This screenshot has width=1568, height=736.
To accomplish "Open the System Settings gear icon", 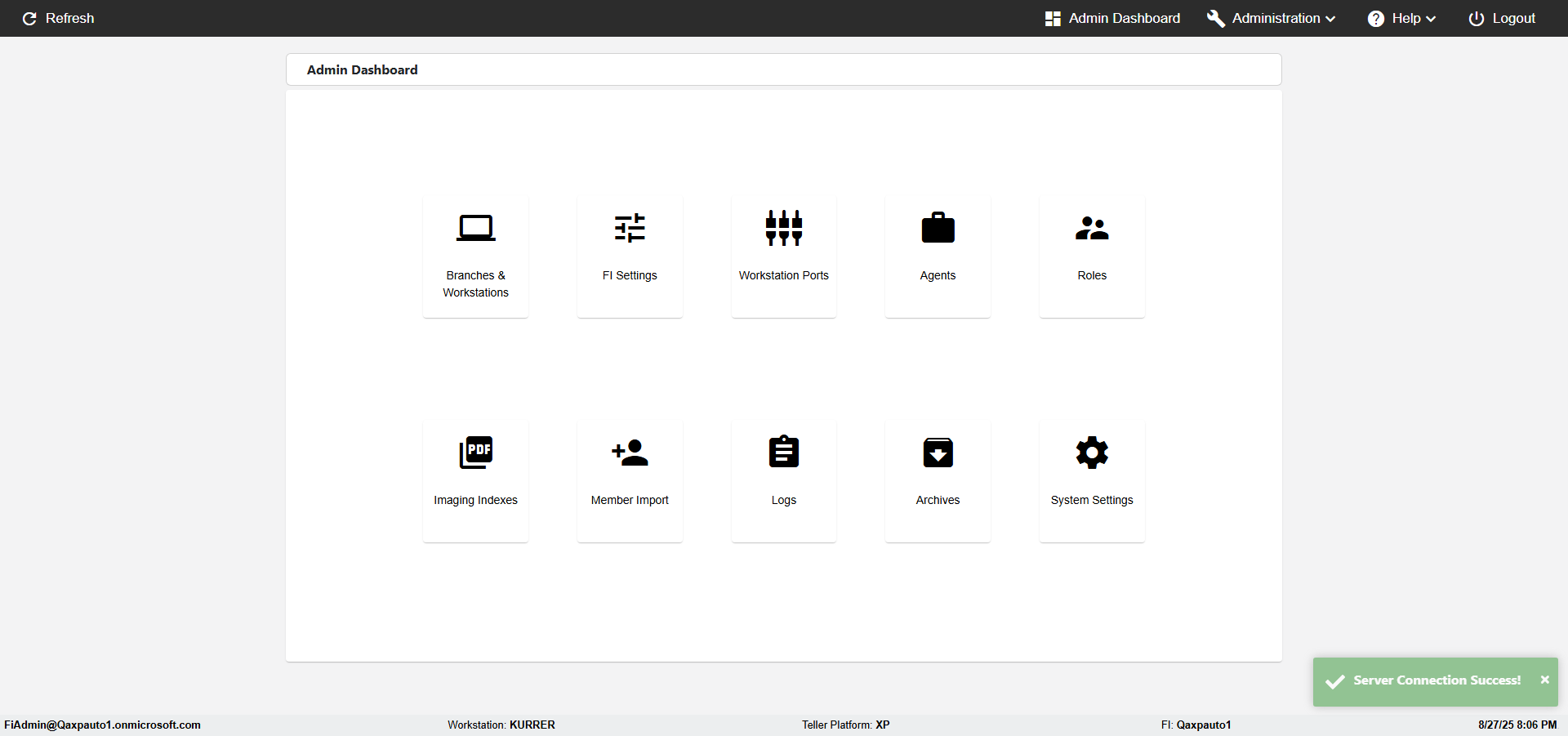I will tap(1092, 453).
